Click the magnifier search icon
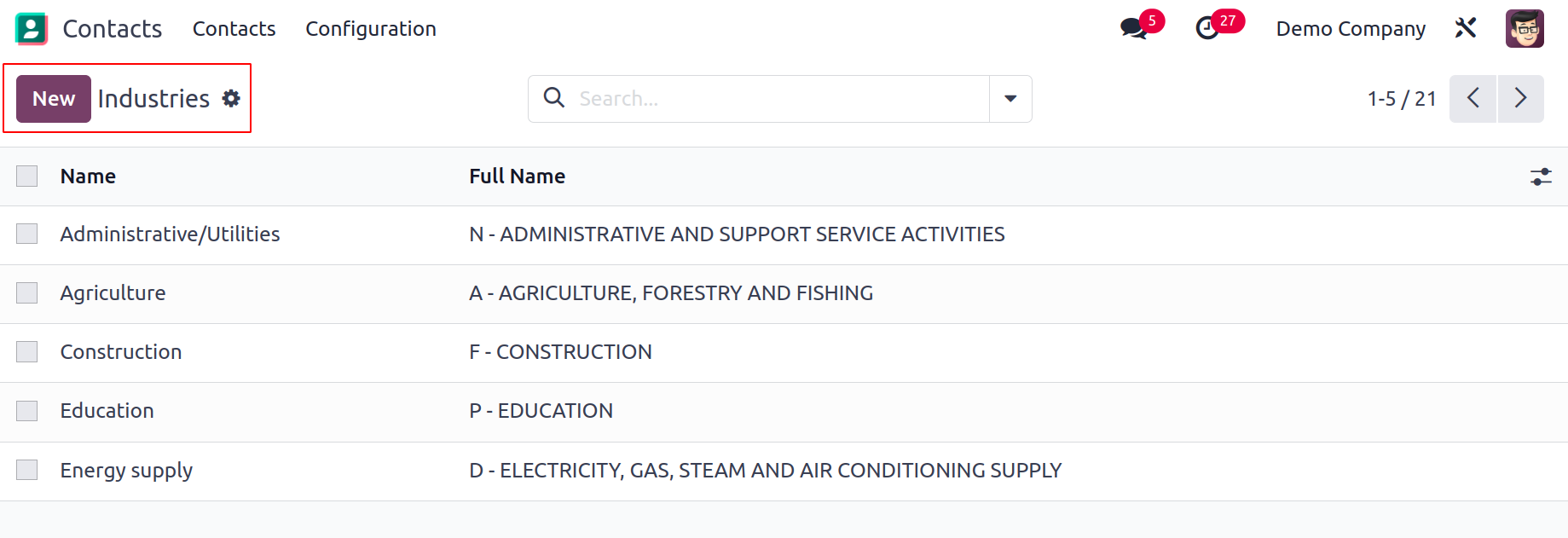The height and width of the screenshot is (538, 1568). pos(554,98)
